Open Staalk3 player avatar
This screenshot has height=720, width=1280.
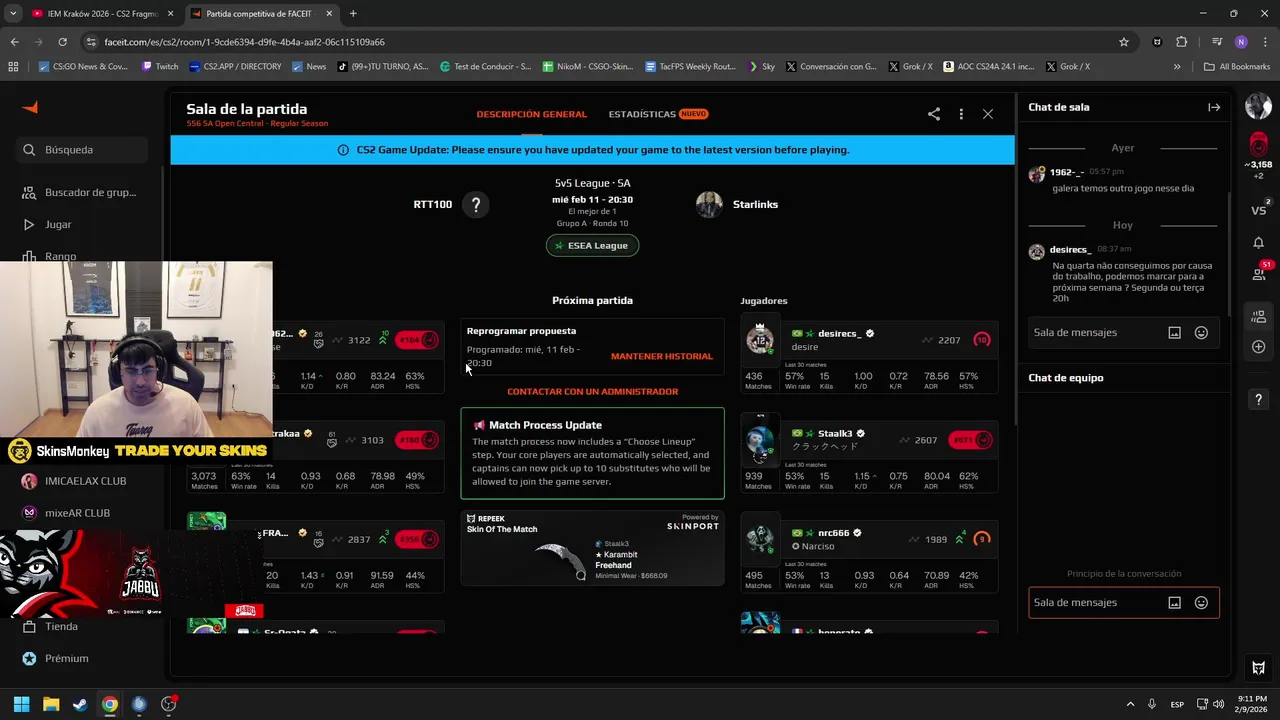(x=760, y=441)
